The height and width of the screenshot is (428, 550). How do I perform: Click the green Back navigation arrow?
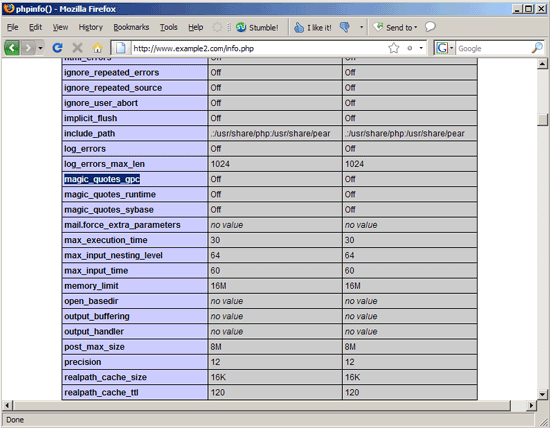tap(12, 47)
